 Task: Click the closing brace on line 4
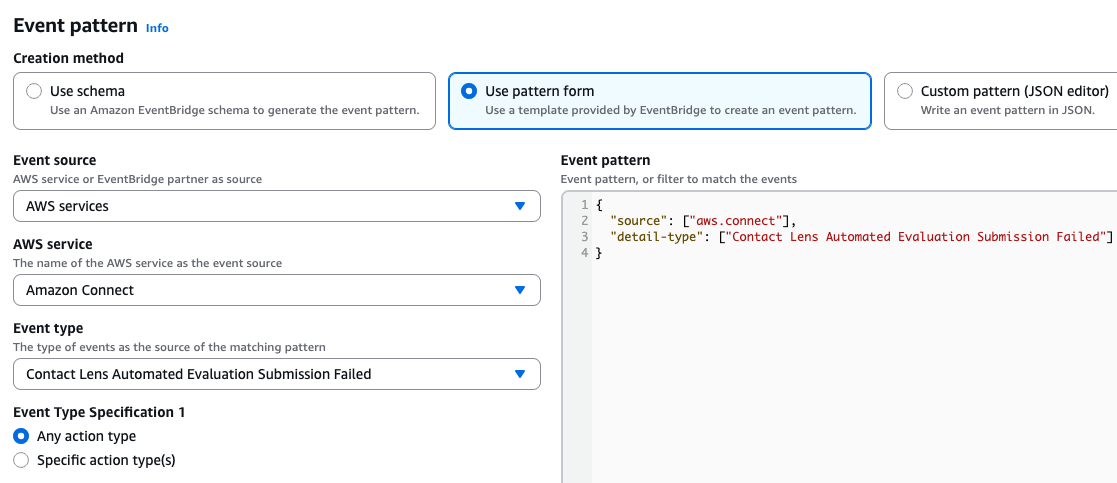point(599,253)
